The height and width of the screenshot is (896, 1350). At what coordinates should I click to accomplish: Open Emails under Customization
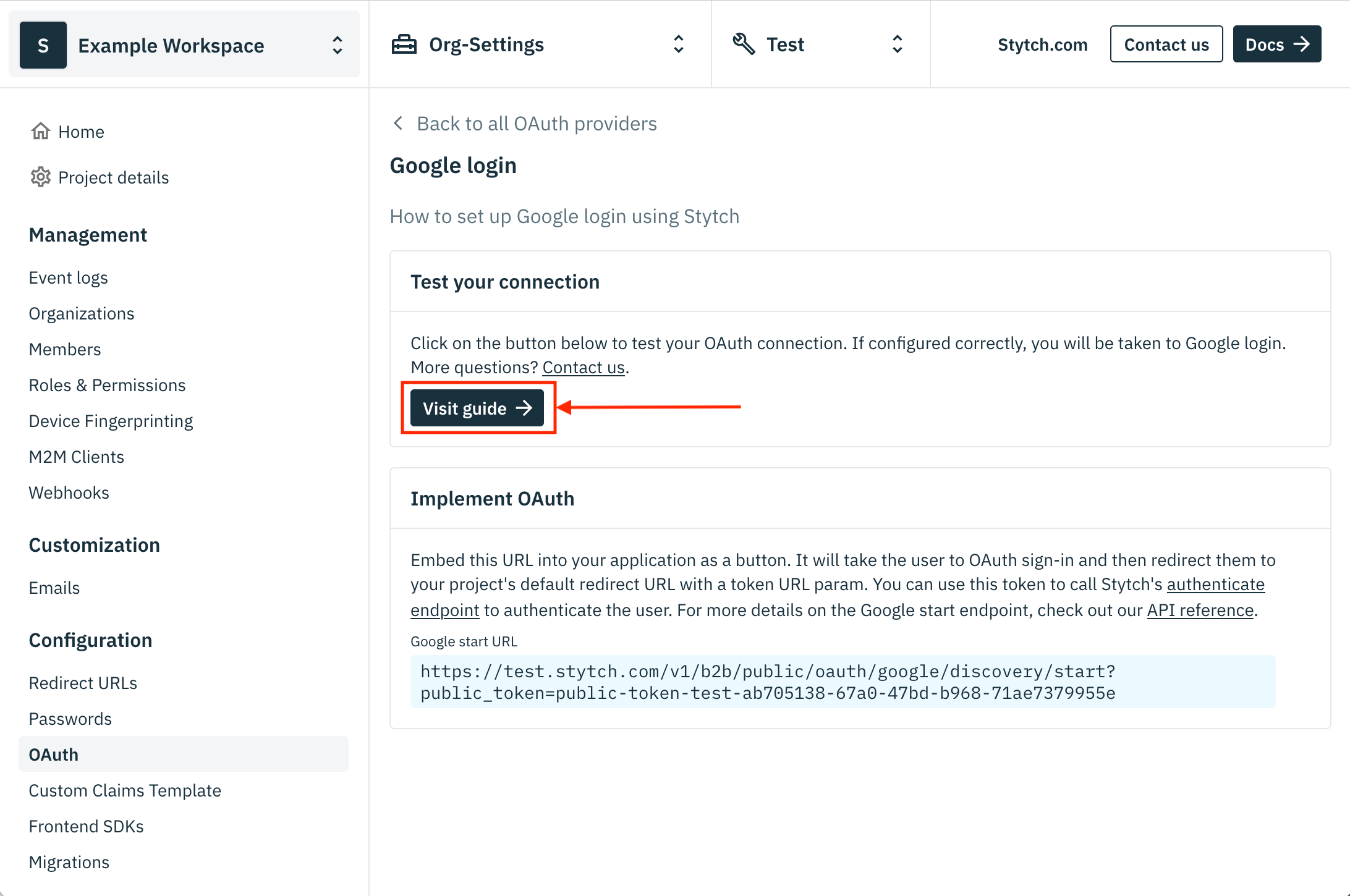pos(54,588)
